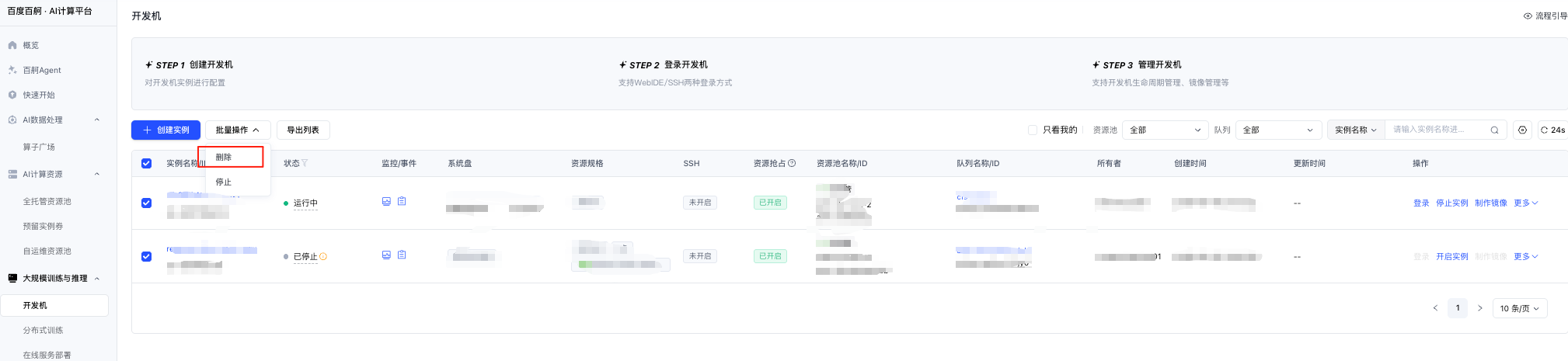Collapse the AI数据处理 sidebar group
The width and height of the screenshot is (1568, 361).
[x=97, y=120]
